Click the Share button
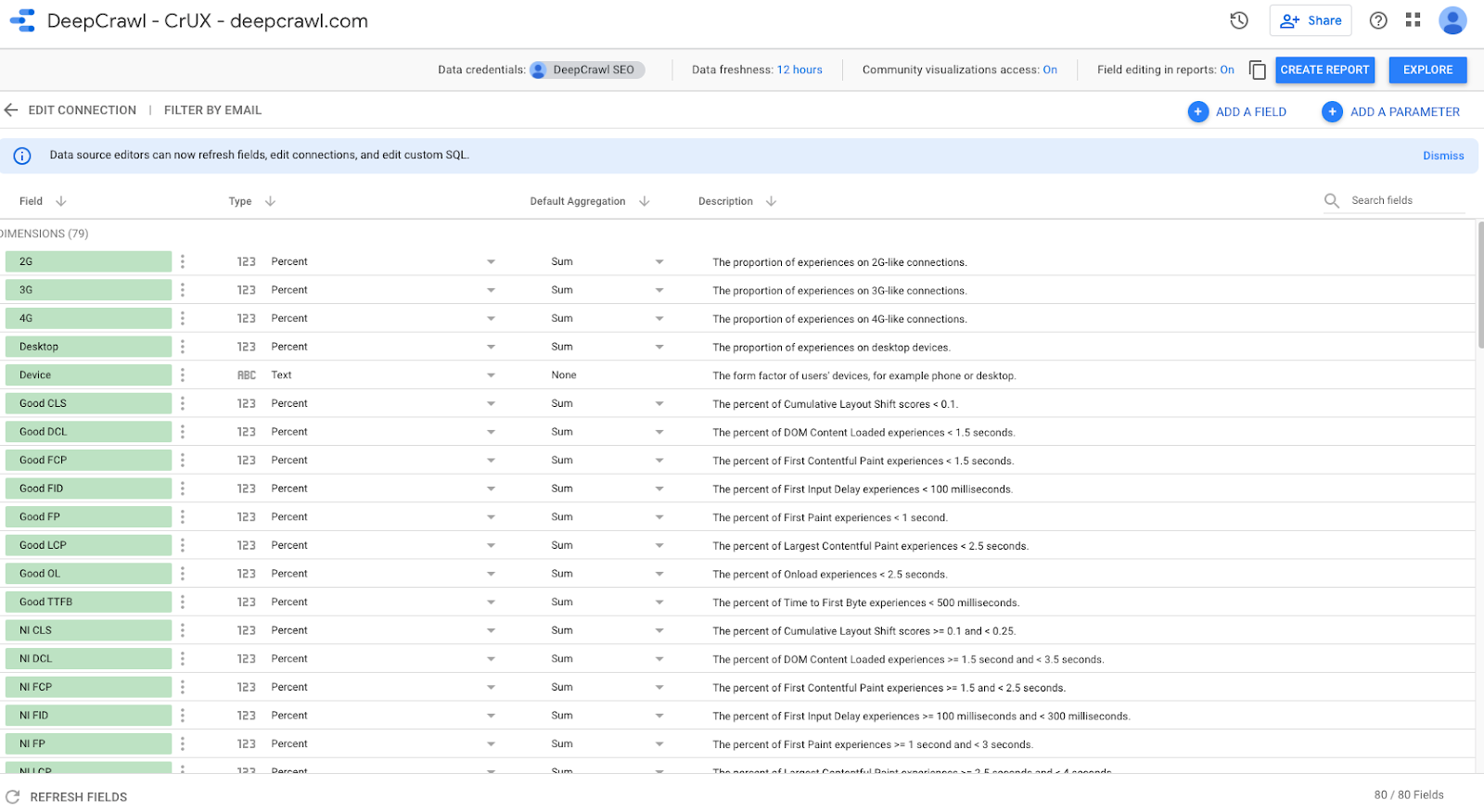This screenshot has width=1484, height=812. tap(1311, 20)
